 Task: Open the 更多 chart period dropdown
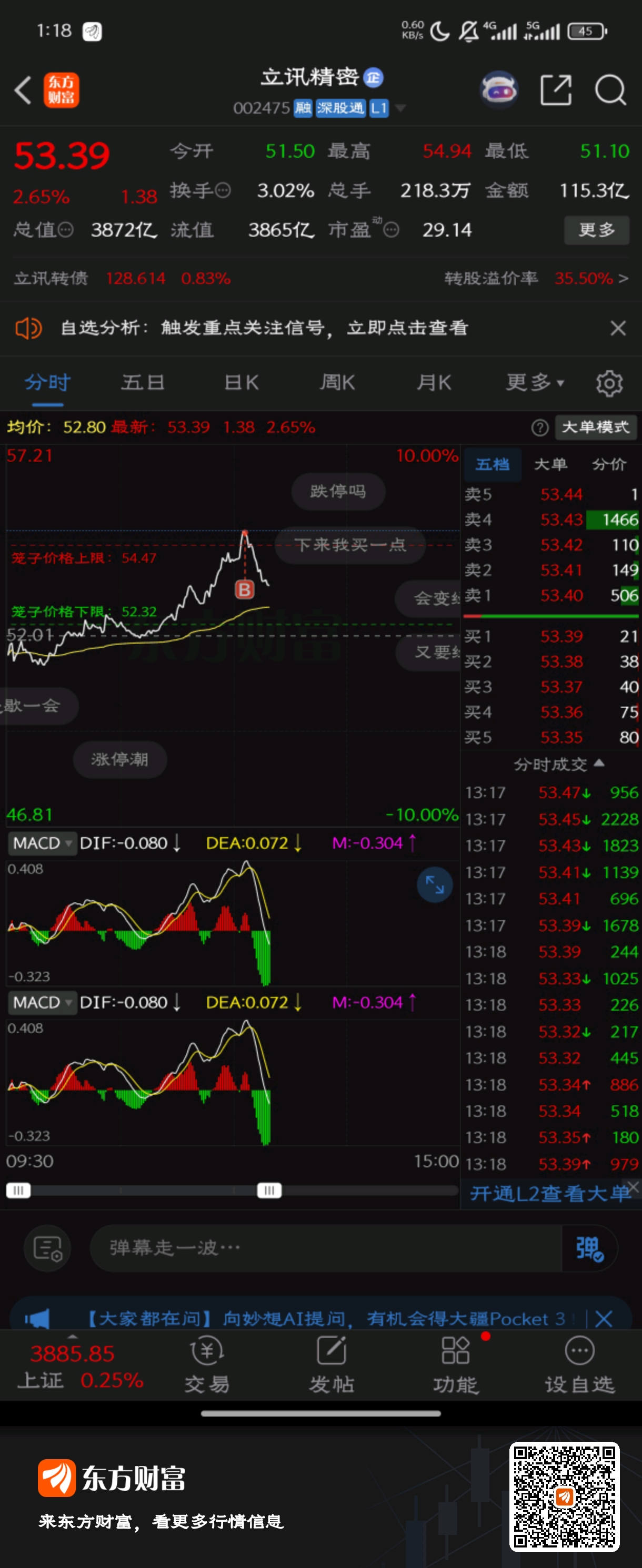click(535, 383)
